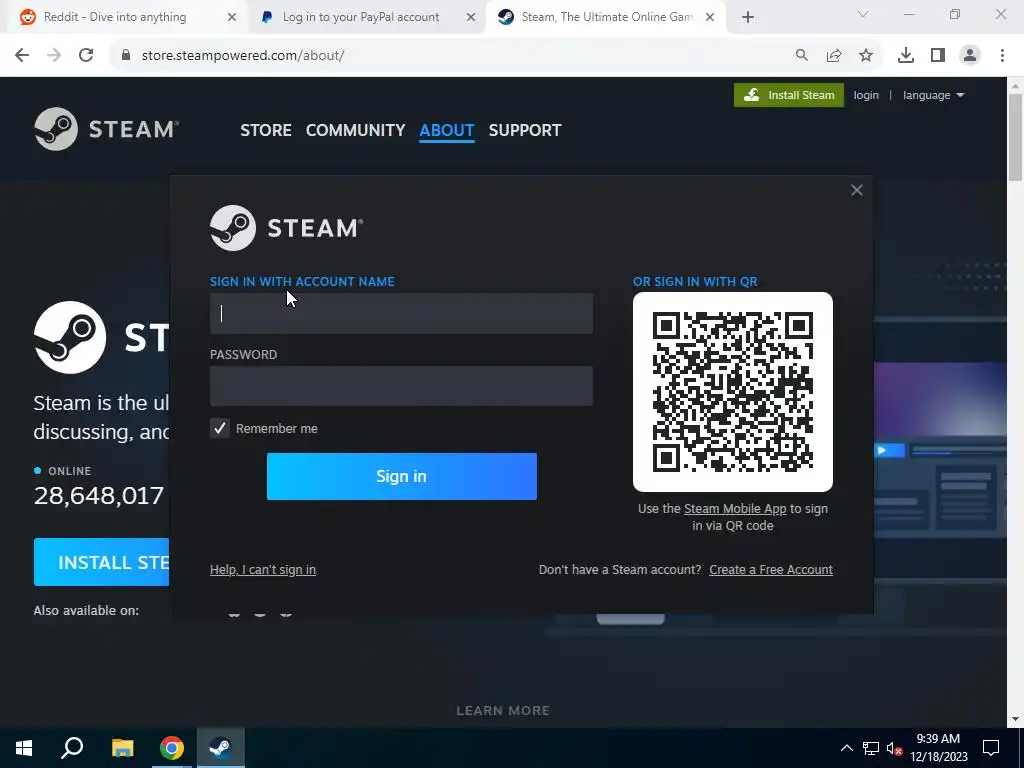1024x768 pixels.
Task: Click the password input field
Action: click(401, 386)
